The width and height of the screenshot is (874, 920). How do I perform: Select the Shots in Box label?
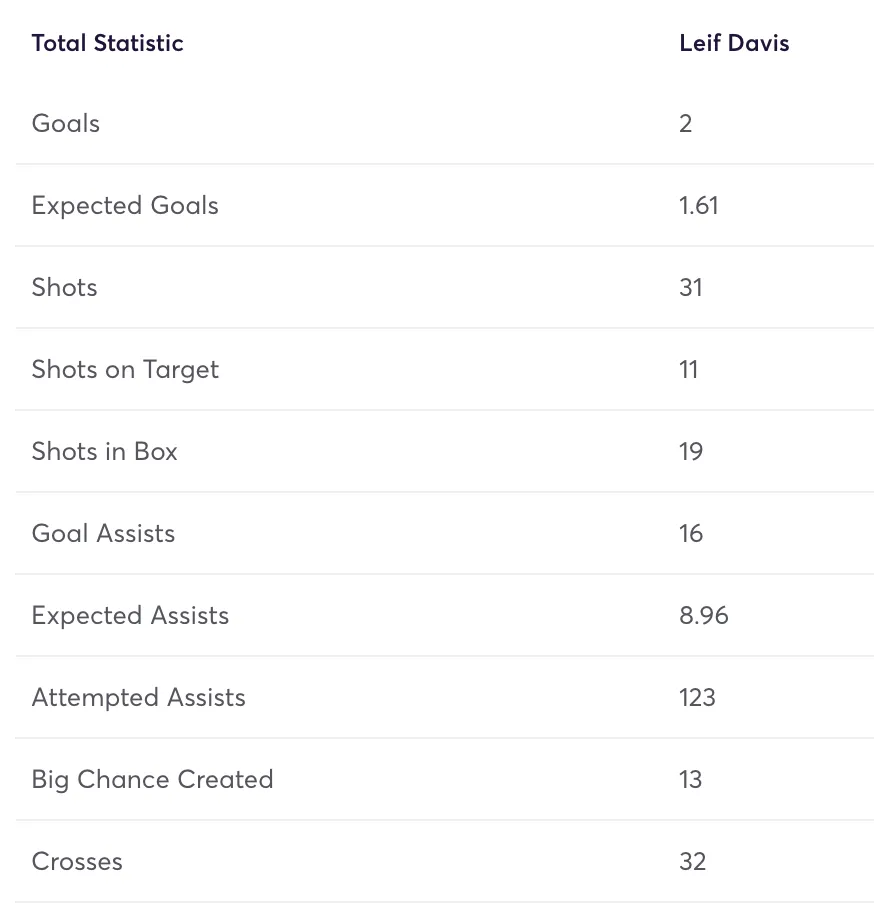(x=104, y=452)
